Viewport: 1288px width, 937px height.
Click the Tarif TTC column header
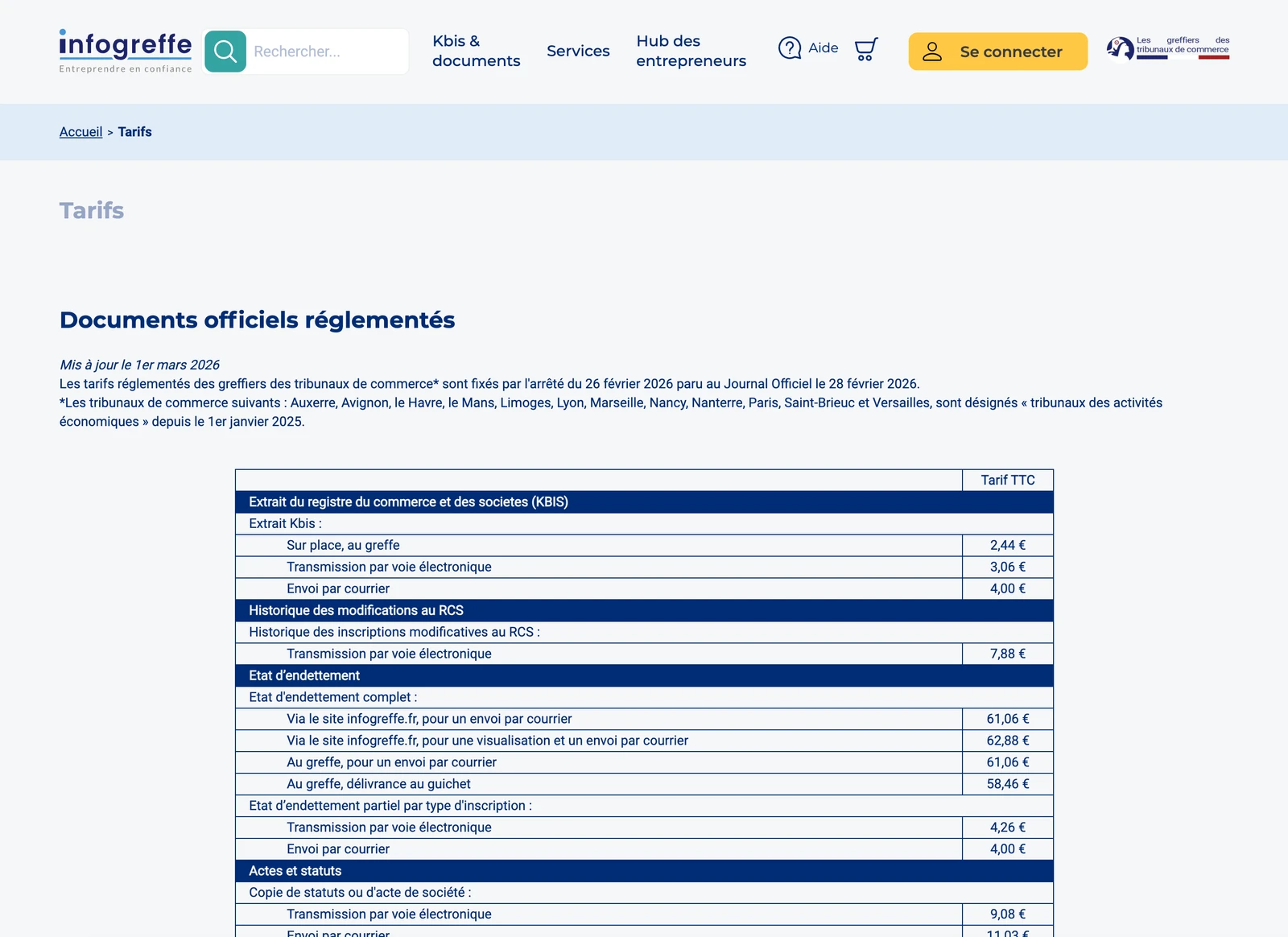point(1008,481)
